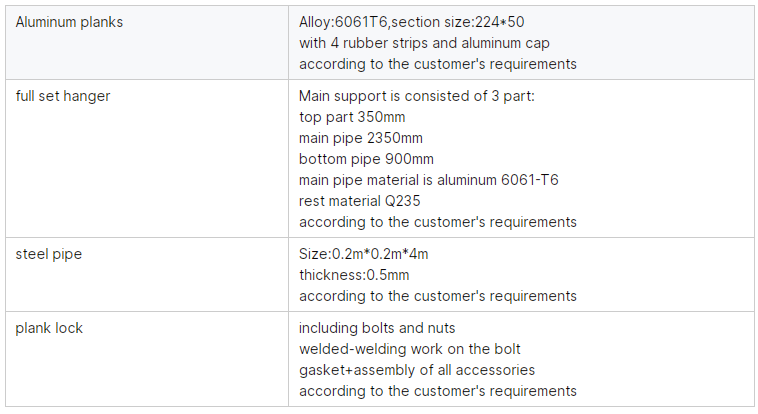The width and height of the screenshot is (758, 414).
Task: Click customer's requirements line in steel pipe row
Action: [x=437, y=296]
